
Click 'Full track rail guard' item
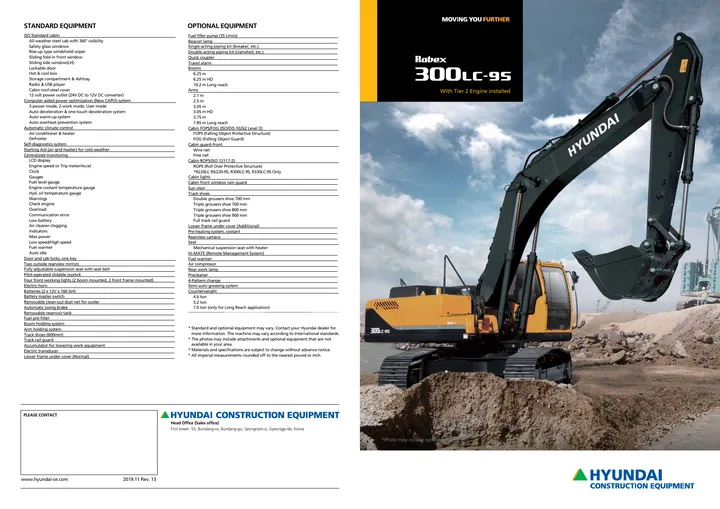[211, 221]
